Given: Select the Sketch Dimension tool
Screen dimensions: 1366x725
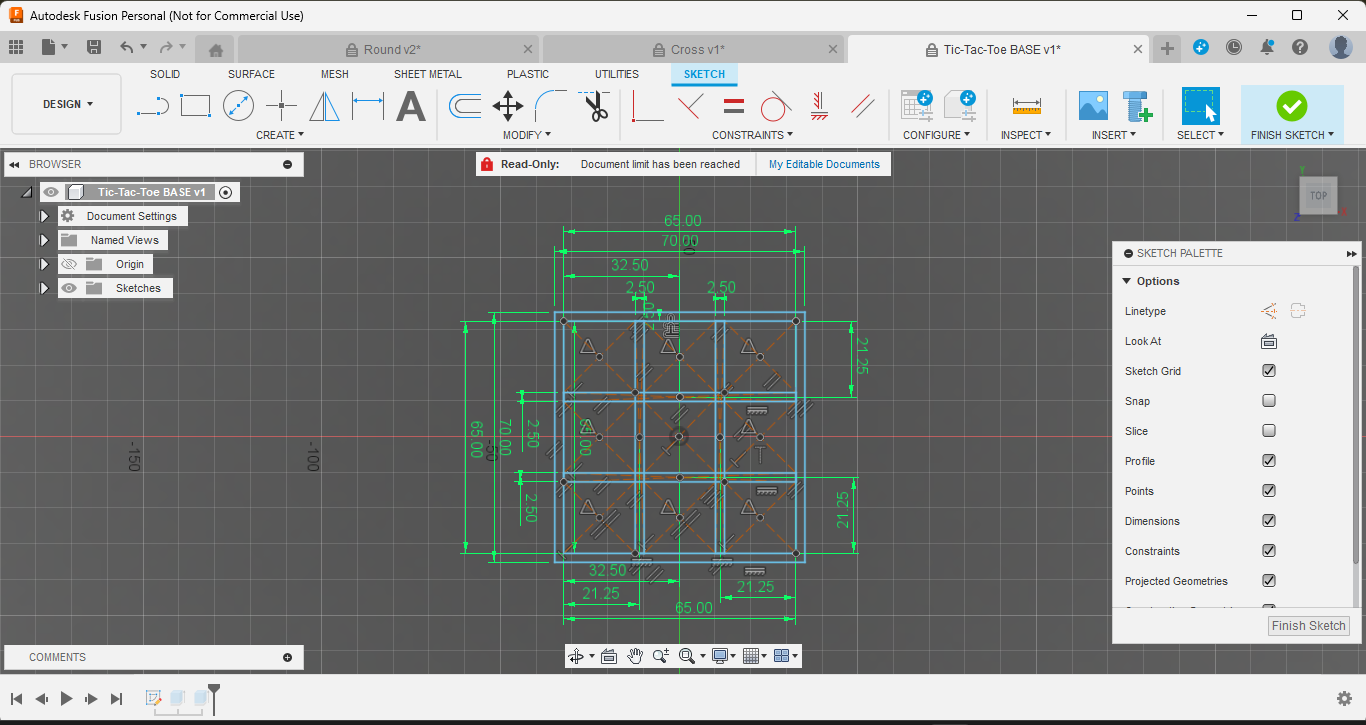Looking at the screenshot, I should pyautogui.click(x=368, y=105).
